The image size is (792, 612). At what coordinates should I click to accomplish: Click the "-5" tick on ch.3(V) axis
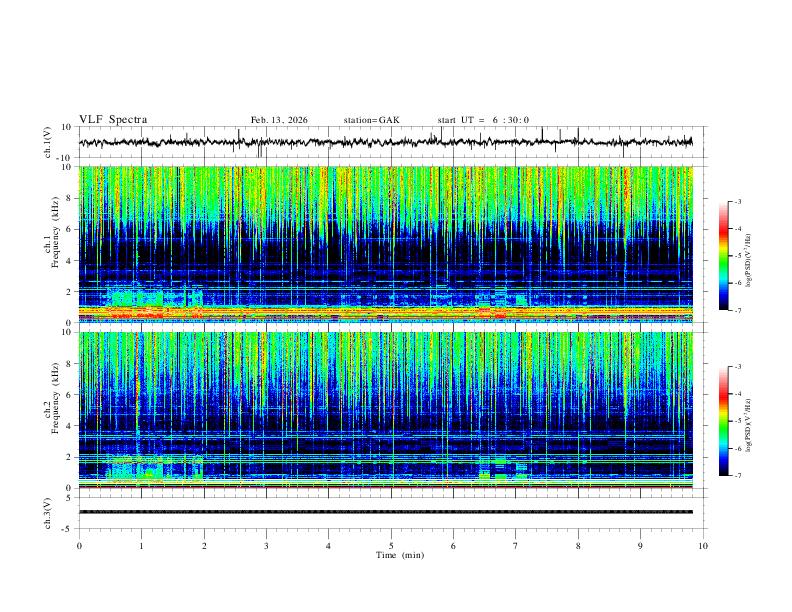[x=68, y=529]
